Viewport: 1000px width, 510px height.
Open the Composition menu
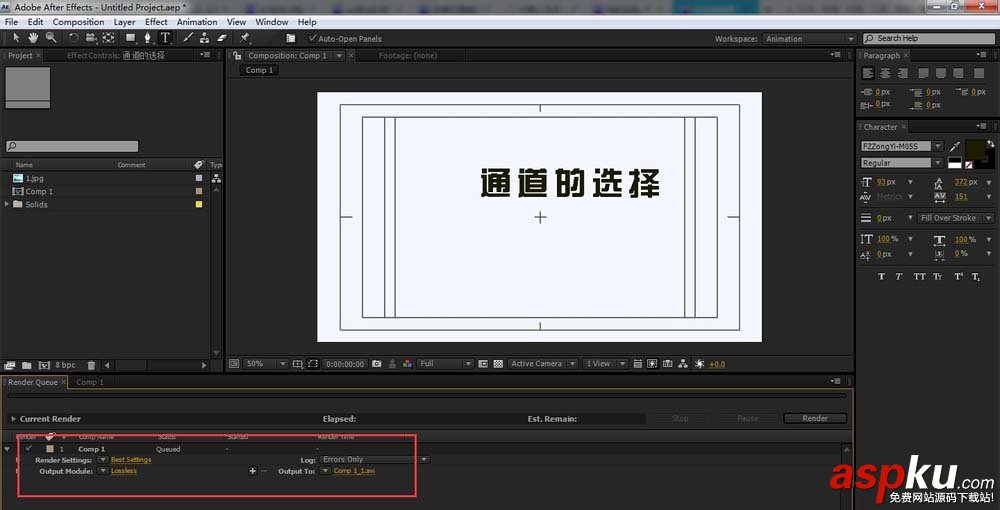78,22
